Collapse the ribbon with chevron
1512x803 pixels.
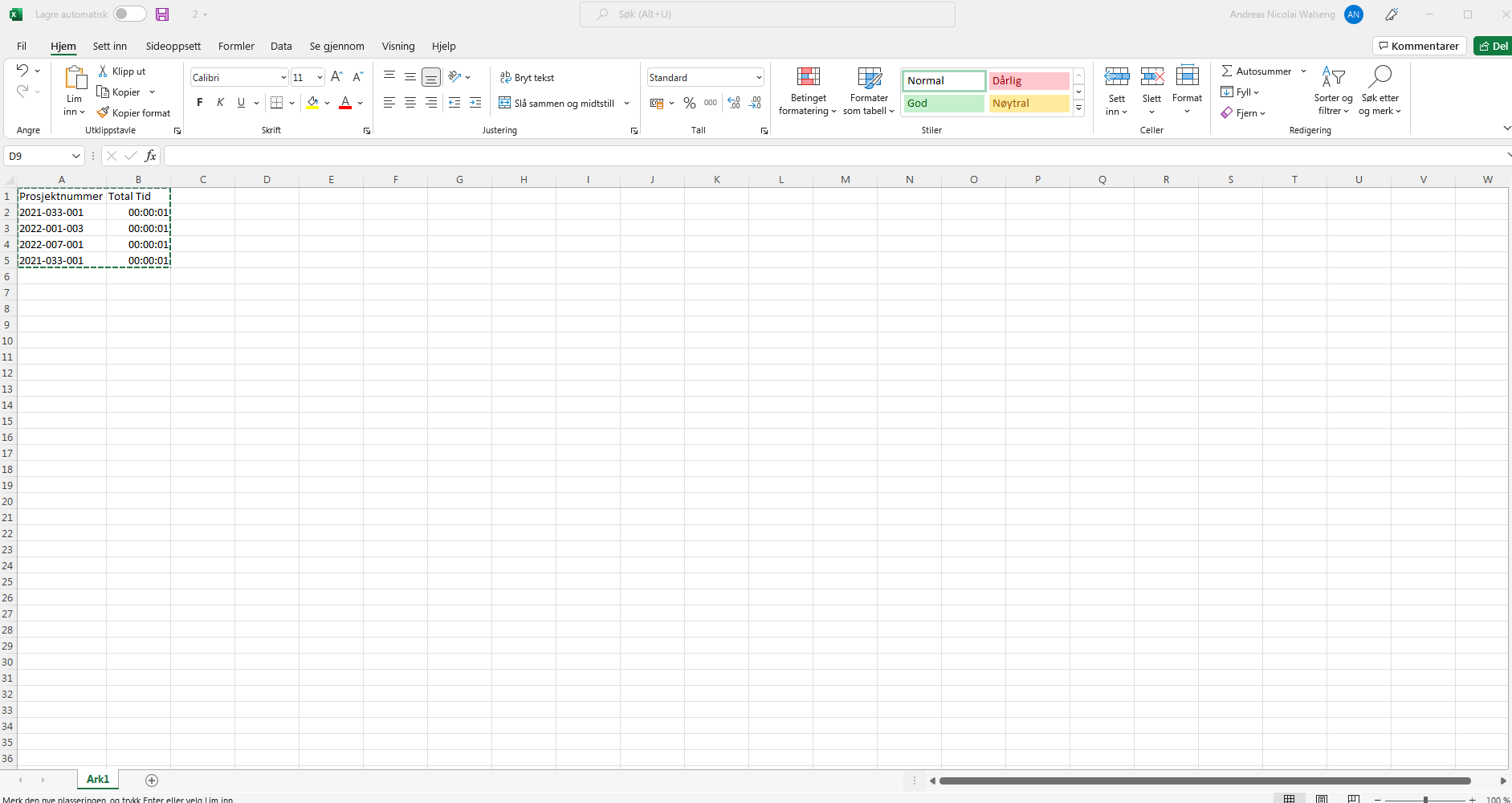pyautogui.click(x=1506, y=128)
